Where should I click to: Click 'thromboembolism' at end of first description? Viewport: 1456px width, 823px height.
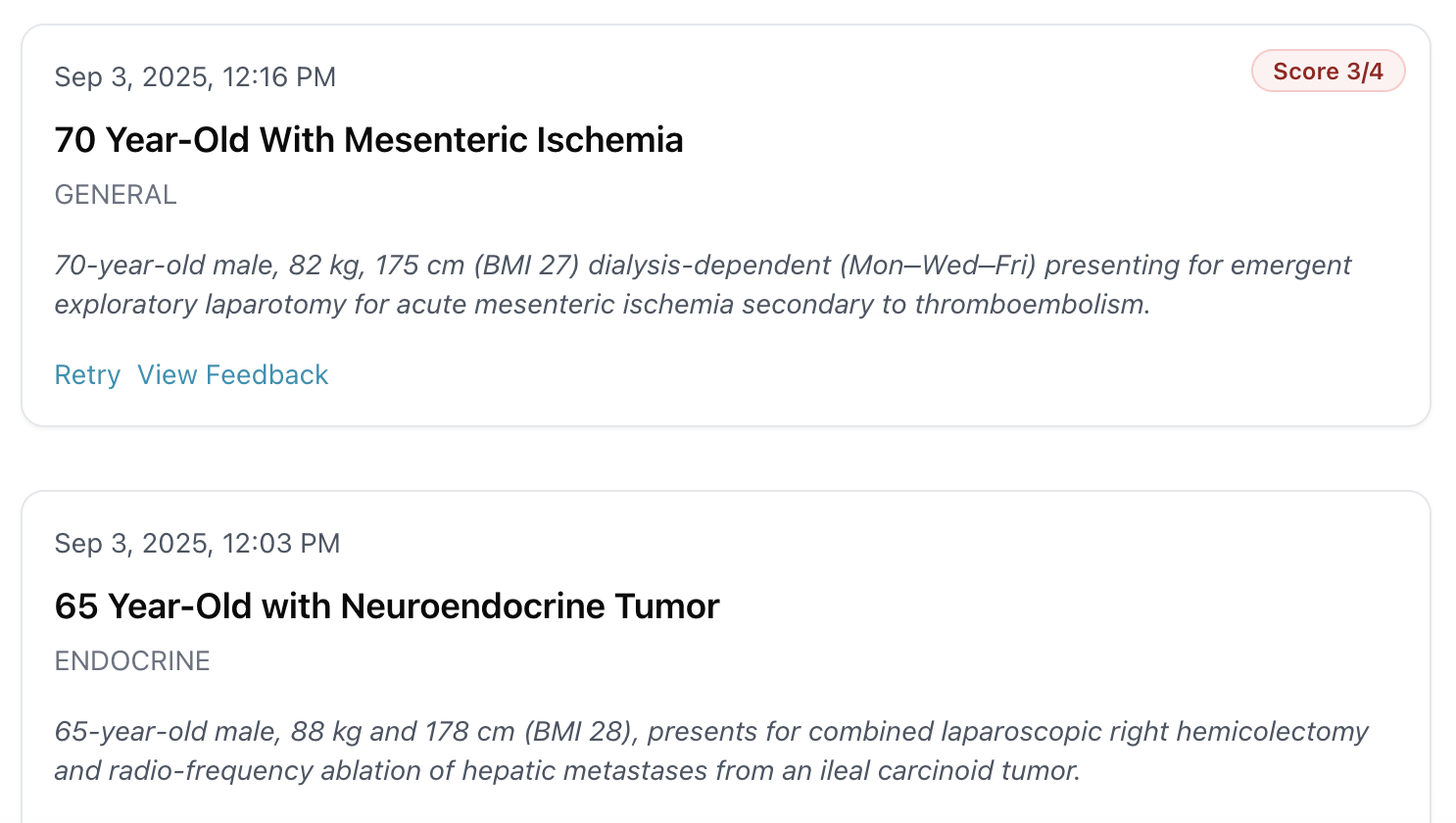coord(1029,305)
